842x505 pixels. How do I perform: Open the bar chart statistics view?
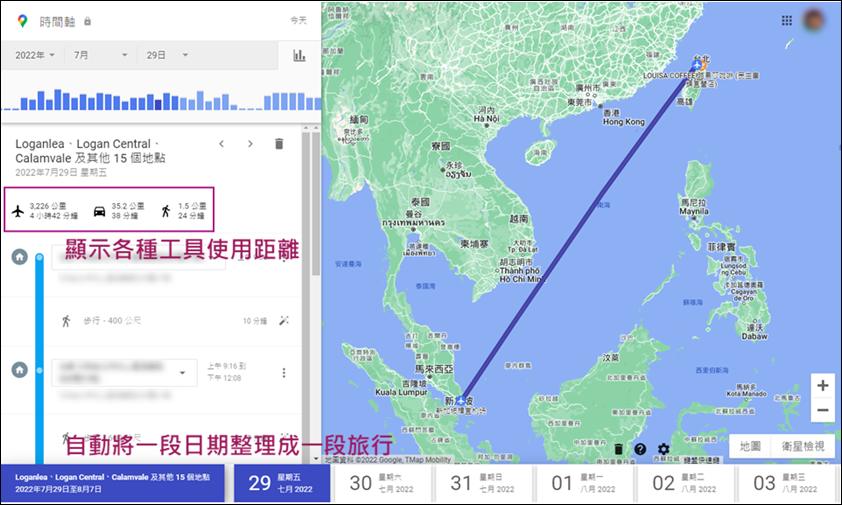click(299, 55)
